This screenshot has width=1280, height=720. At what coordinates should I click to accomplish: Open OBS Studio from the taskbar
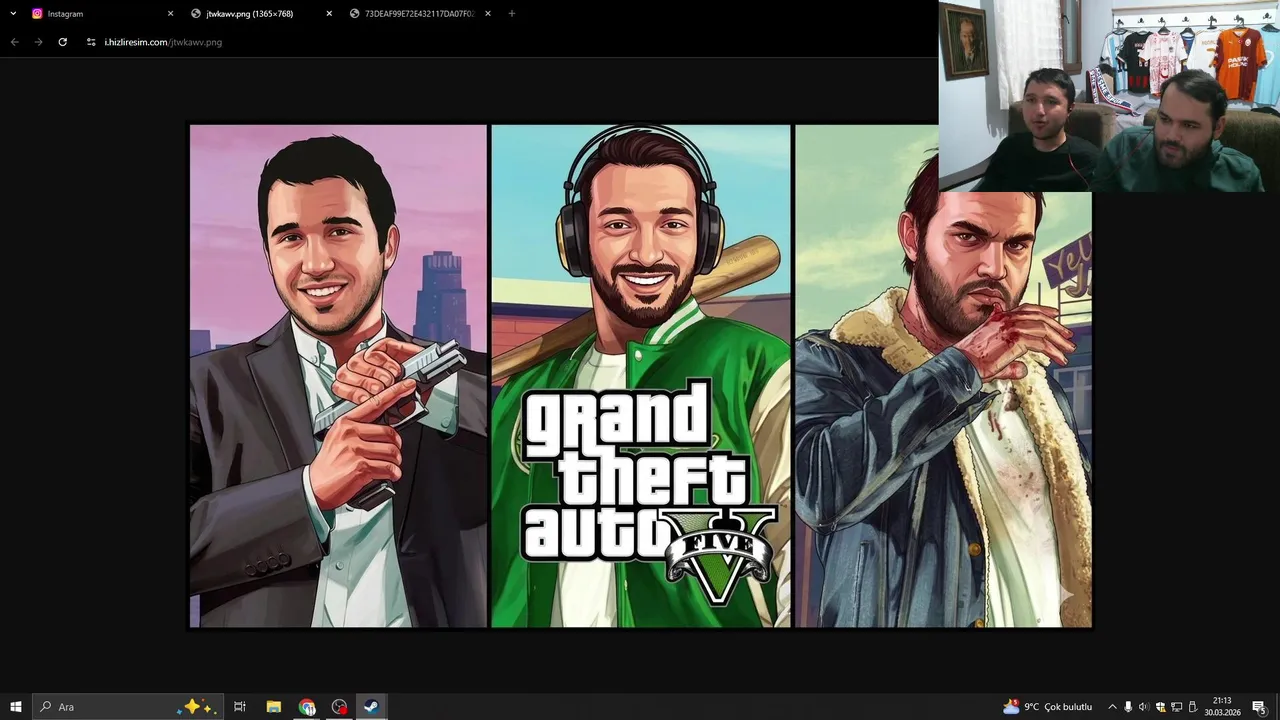pos(339,707)
